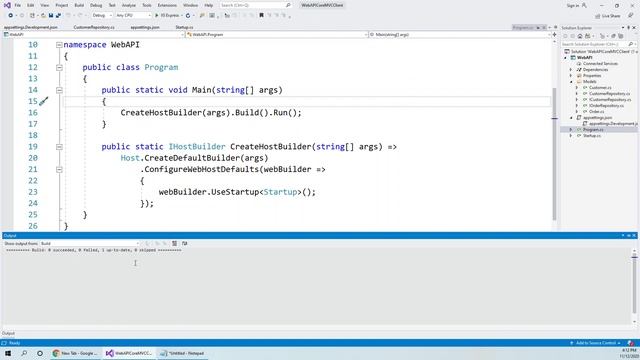Open the Any CPU platform dropdown
Screen dimensions: 640x360
133,16
